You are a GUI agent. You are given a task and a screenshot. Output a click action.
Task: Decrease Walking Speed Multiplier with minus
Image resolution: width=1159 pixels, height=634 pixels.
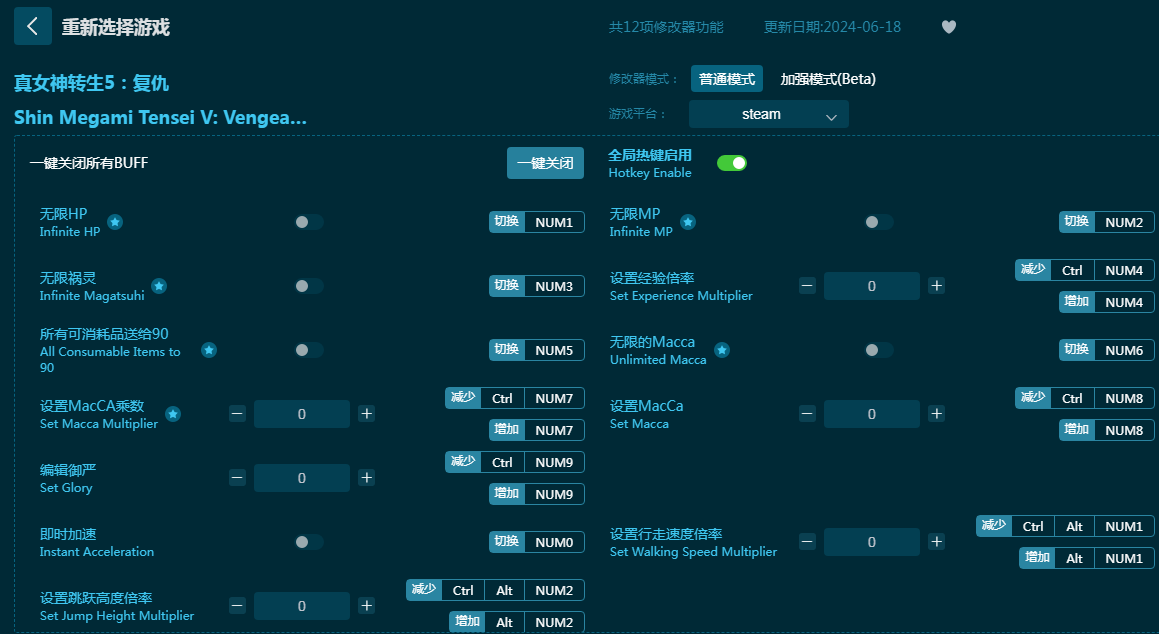point(807,542)
